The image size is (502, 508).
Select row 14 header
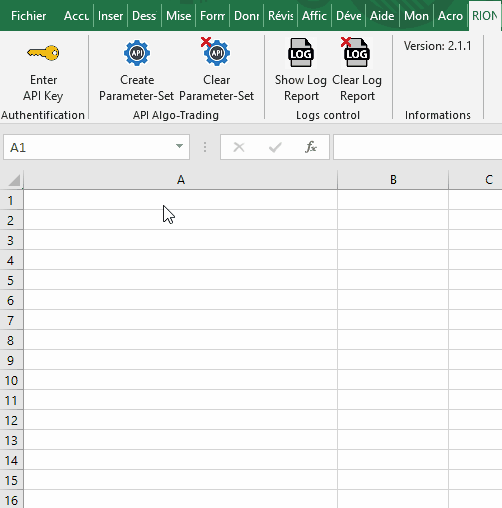(x=11, y=460)
